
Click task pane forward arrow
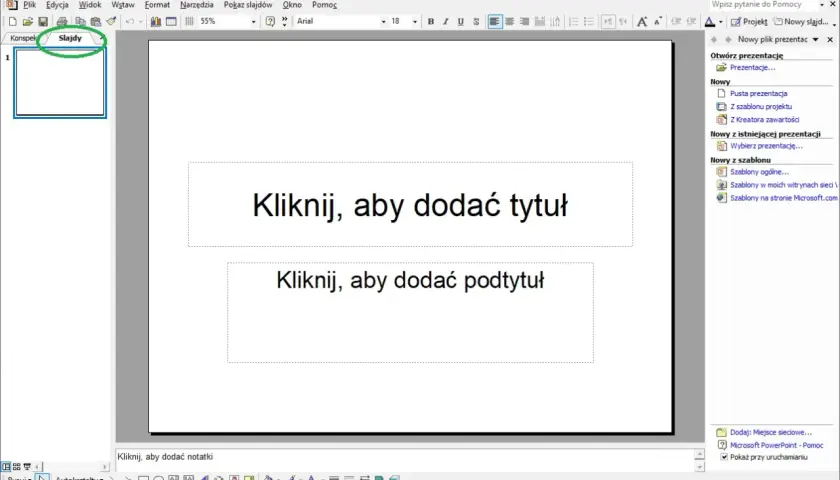pos(728,40)
